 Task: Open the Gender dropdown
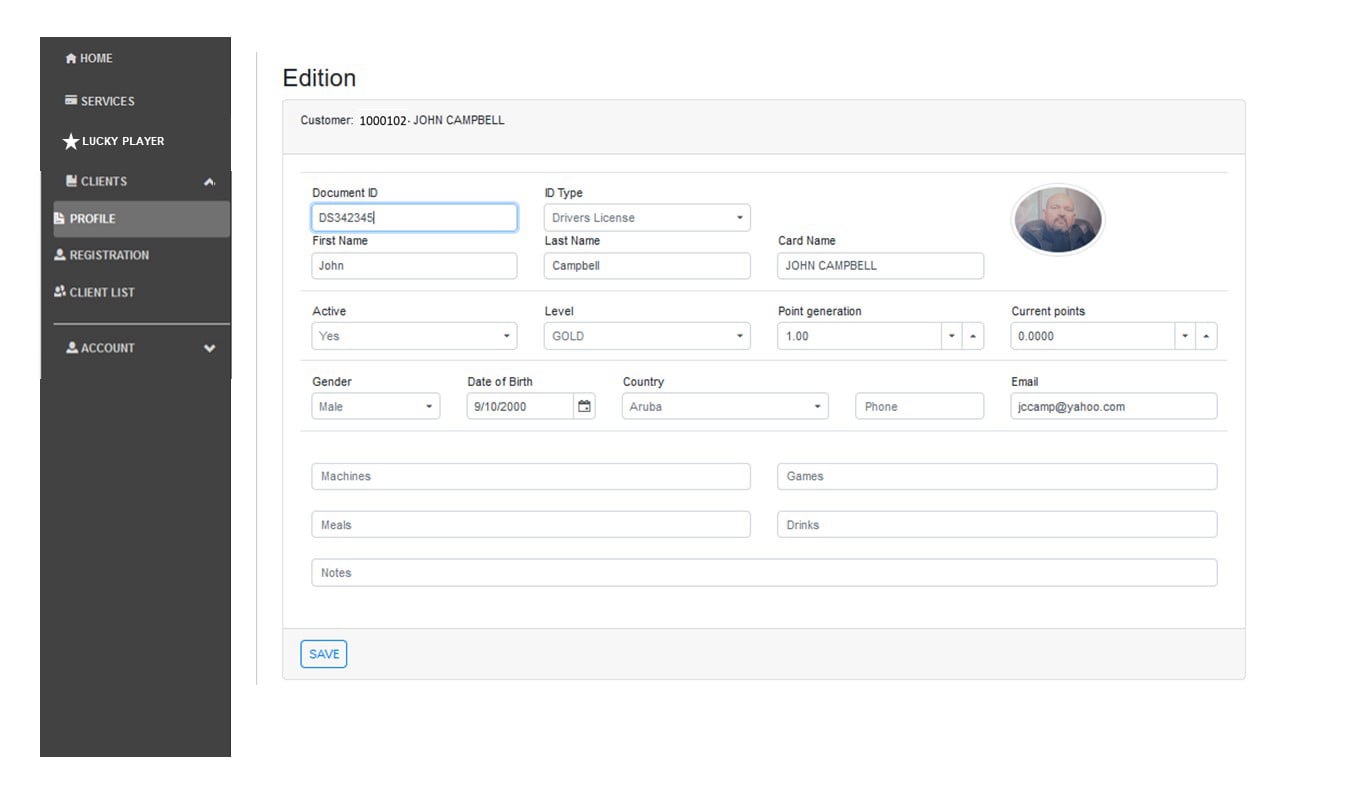(375, 407)
